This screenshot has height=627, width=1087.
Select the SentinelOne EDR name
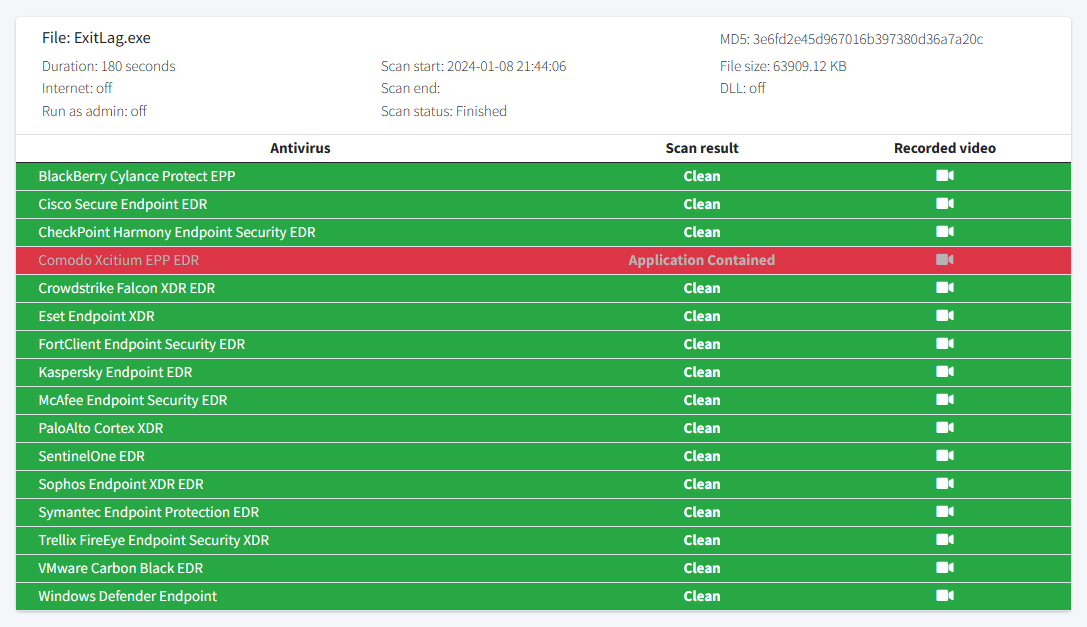click(x=92, y=456)
